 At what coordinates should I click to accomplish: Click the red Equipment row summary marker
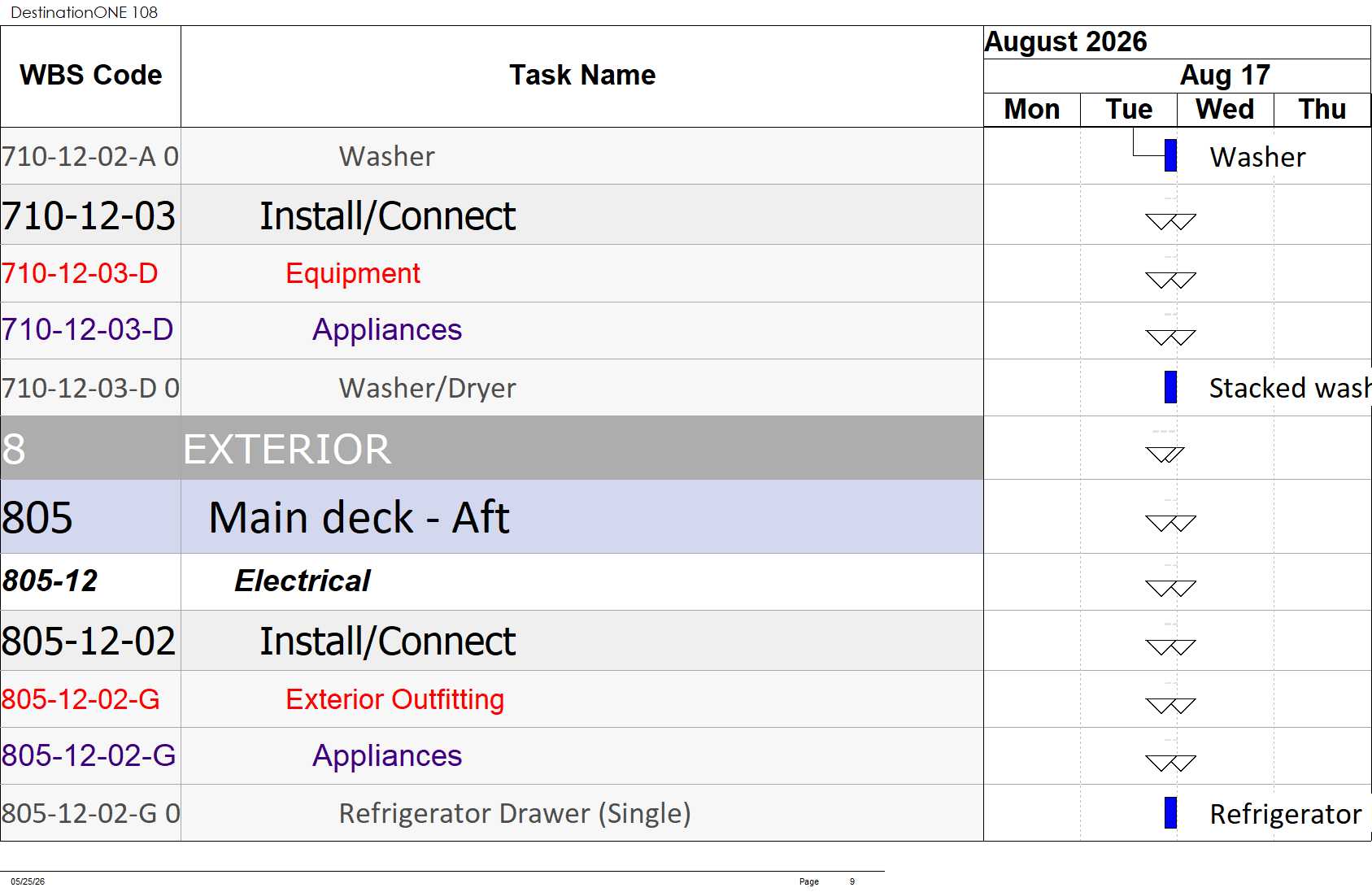[1170, 281]
